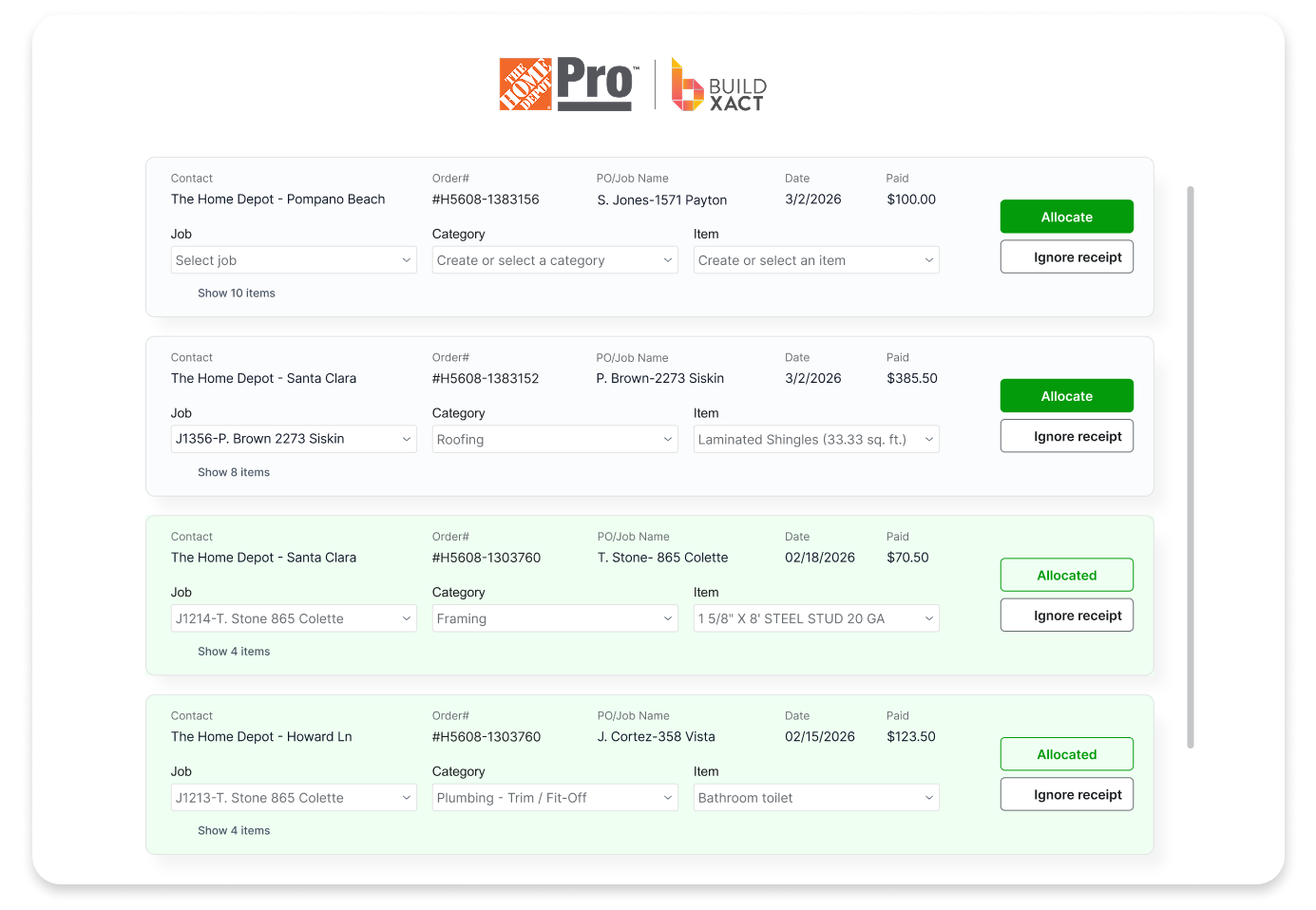Open the Framing category dropdown
Screen dimensions: 1316x910
tap(554, 618)
